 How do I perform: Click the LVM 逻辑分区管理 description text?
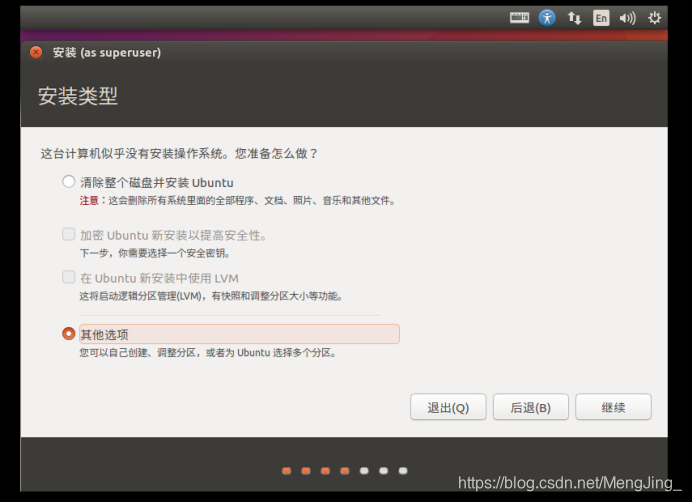tap(211, 296)
